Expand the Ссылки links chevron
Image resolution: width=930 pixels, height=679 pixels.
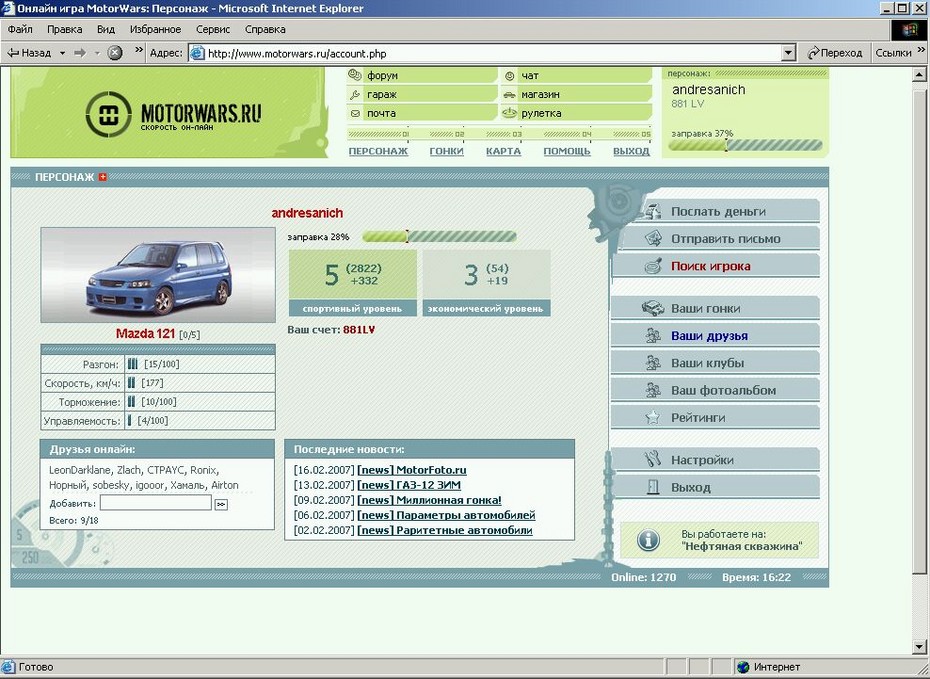pos(921,50)
